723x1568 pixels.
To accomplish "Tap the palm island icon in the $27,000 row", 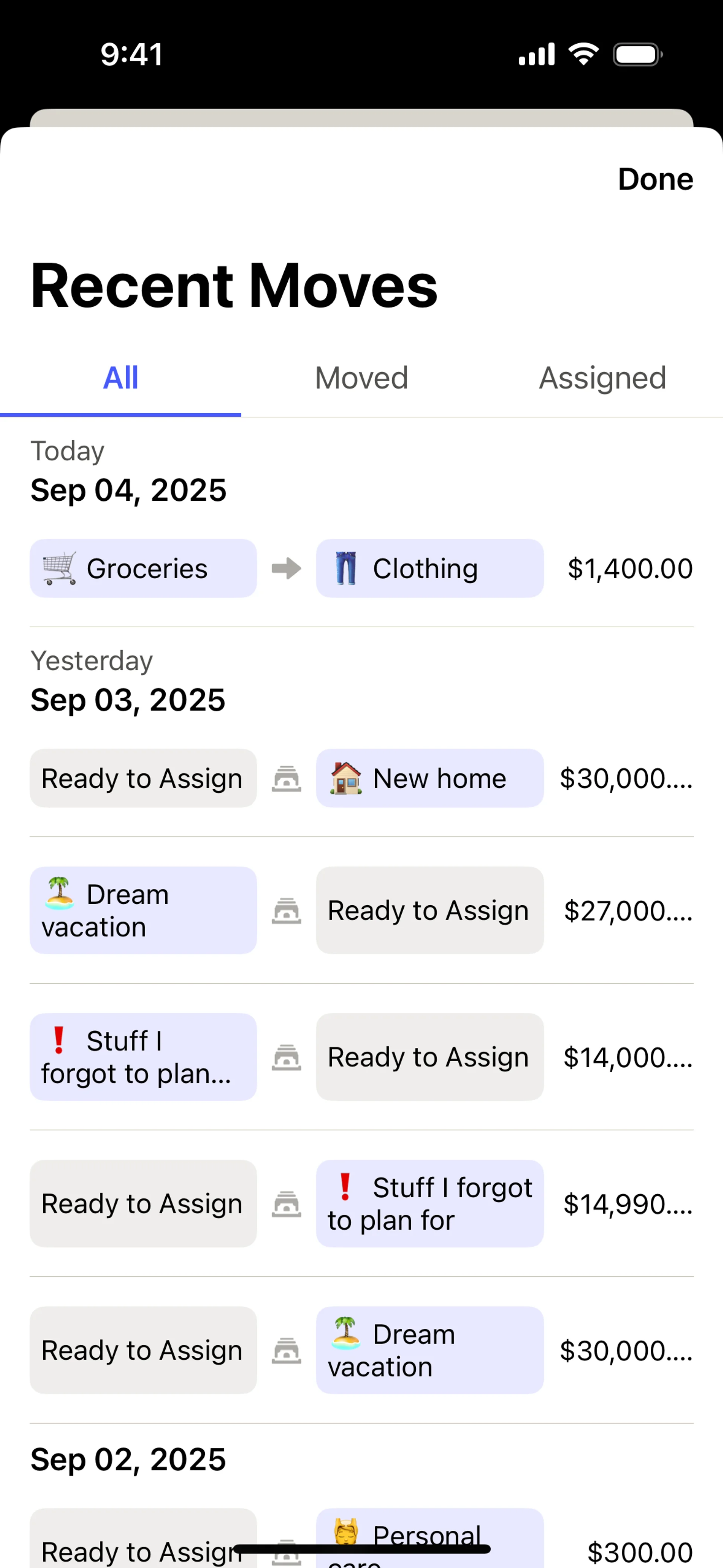I will (x=59, y=894).
